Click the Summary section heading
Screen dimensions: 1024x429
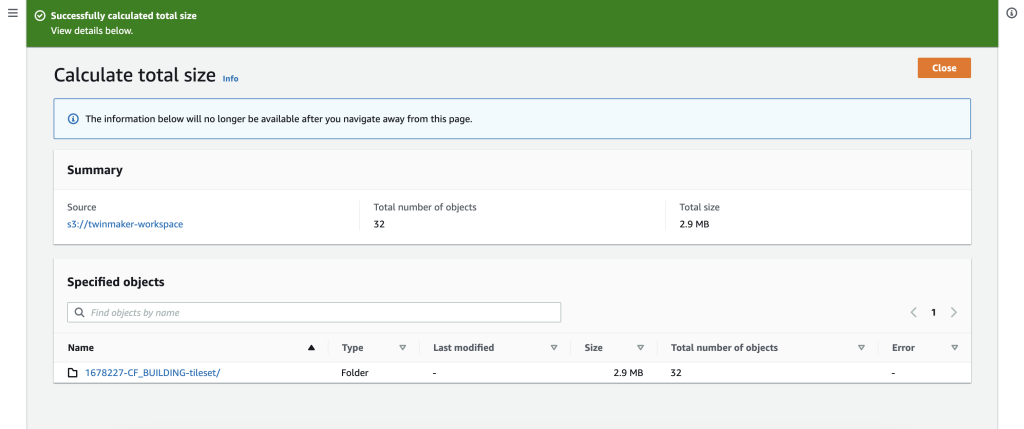pos(95,170)
